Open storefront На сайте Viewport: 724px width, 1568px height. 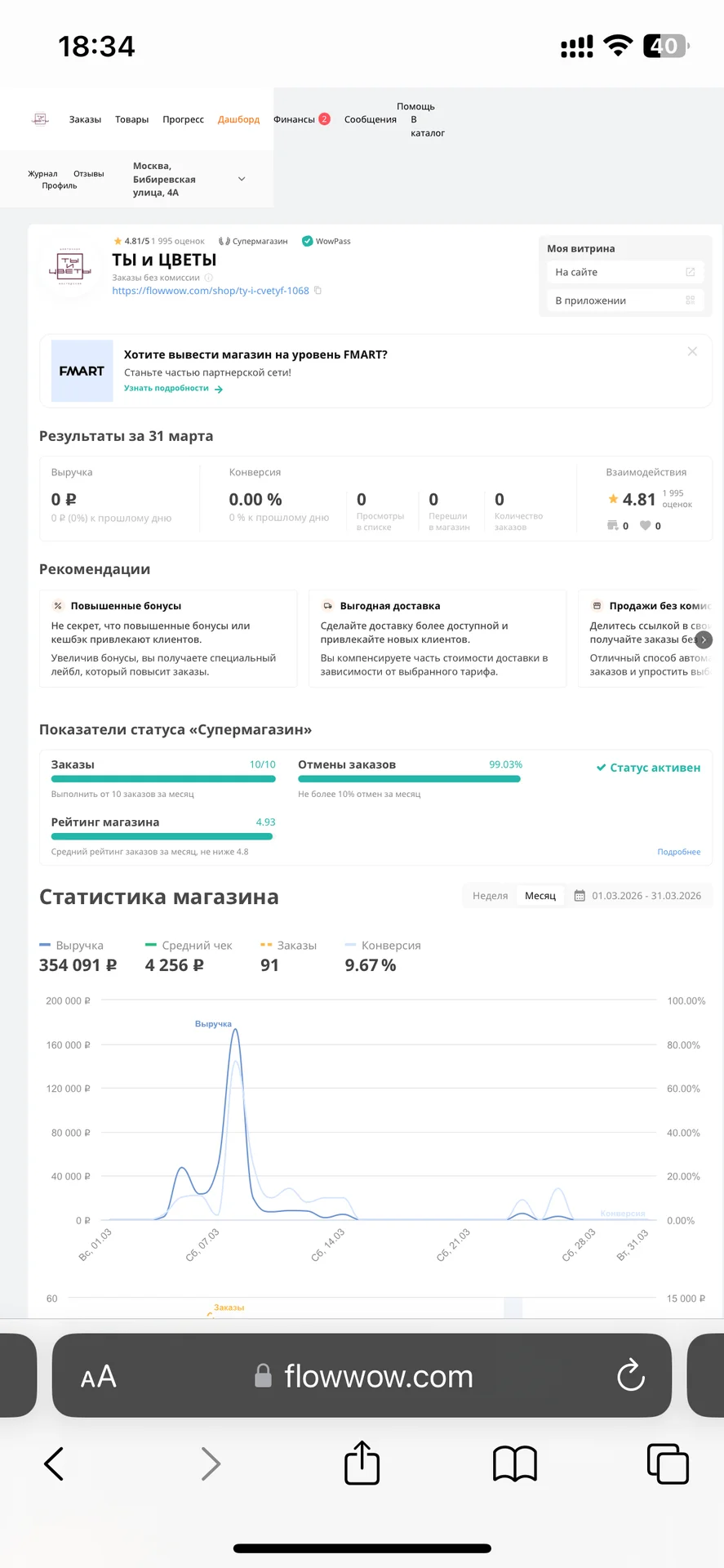tap(625, 272)
